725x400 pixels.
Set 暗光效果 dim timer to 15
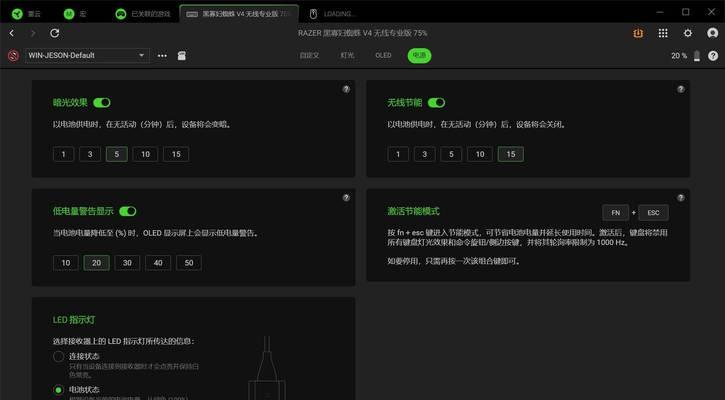point(176,154)
